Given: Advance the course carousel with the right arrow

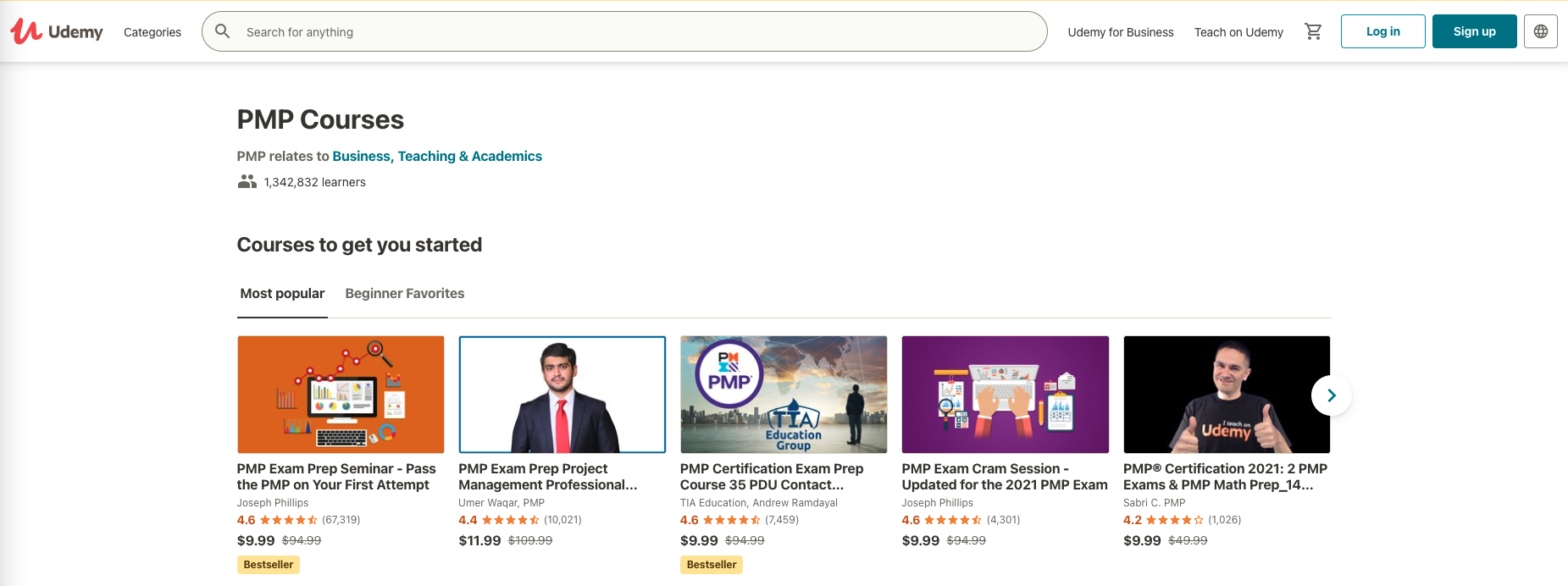Looking at the screenshot, I should coord(1331,395).
